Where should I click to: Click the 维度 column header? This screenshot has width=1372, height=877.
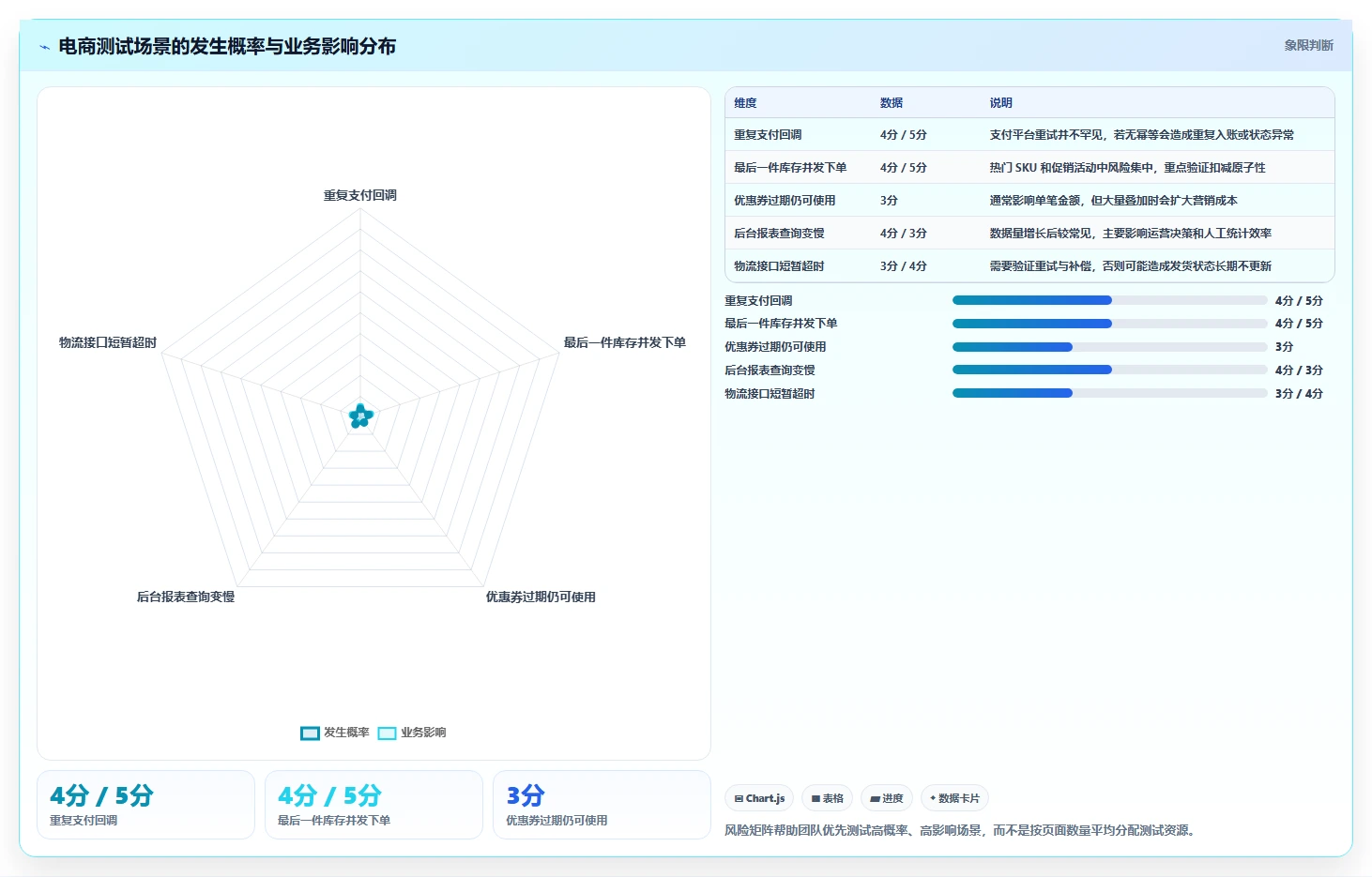(745, 103)
